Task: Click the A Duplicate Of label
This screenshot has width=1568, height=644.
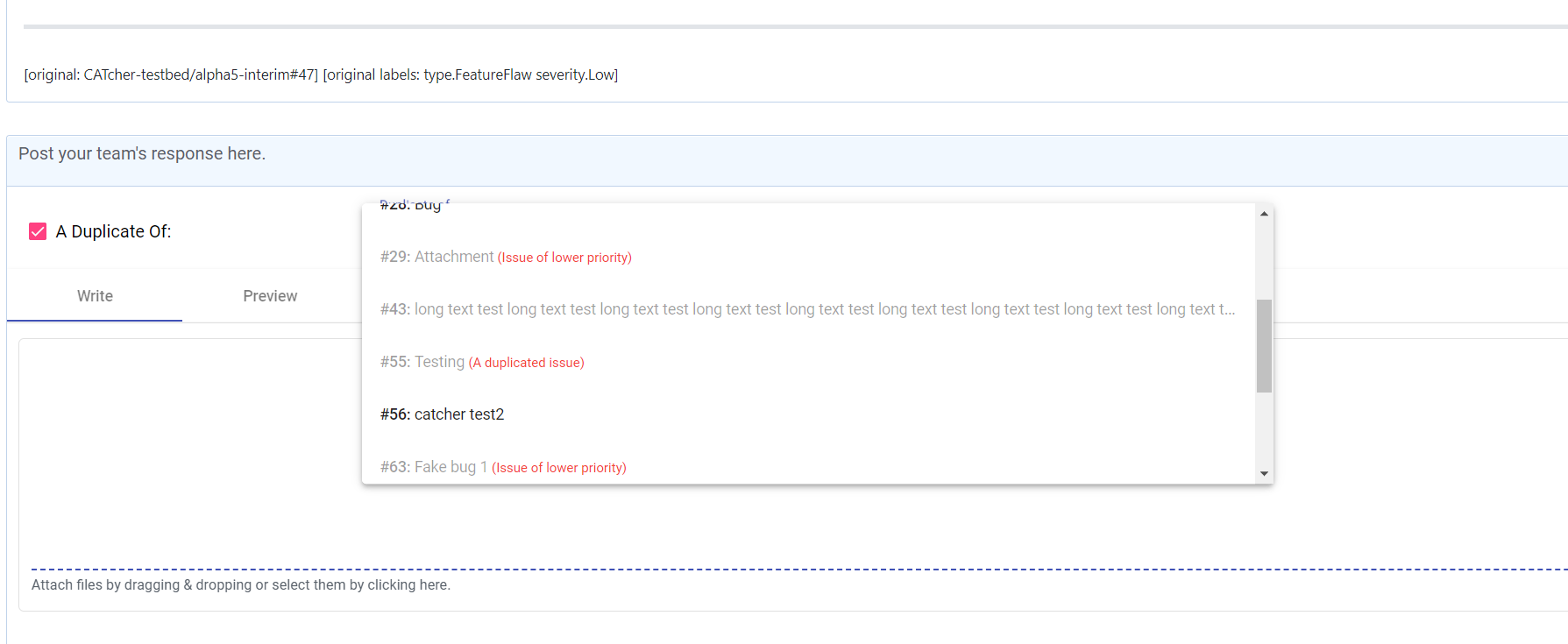Action: [x=114, y=231]
